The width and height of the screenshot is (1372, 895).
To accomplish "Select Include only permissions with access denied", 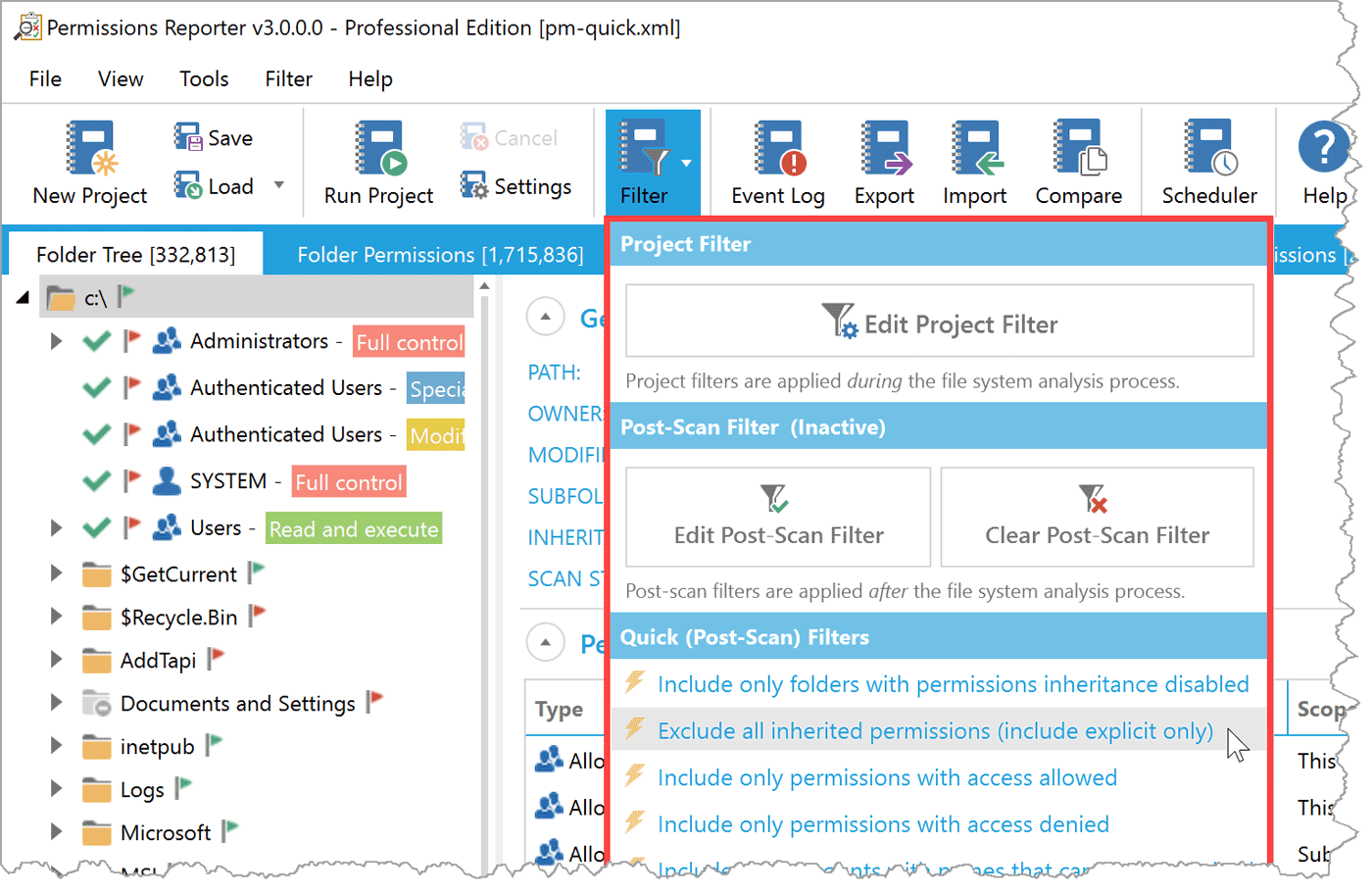I will coord(884,824).
